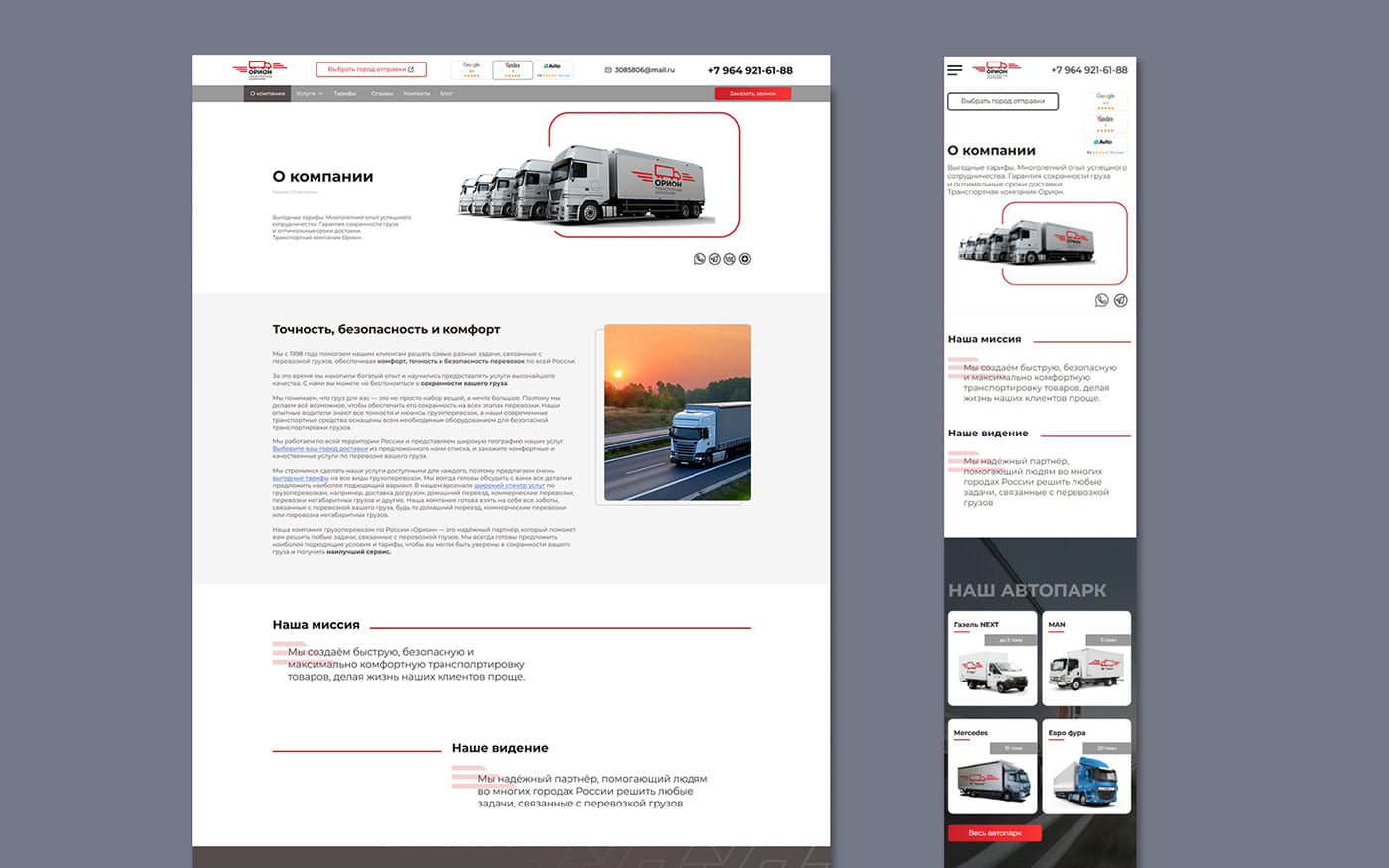Click the mobile Наше видение heading
The height and width of the screenshot is (868, 1389).
988,434
